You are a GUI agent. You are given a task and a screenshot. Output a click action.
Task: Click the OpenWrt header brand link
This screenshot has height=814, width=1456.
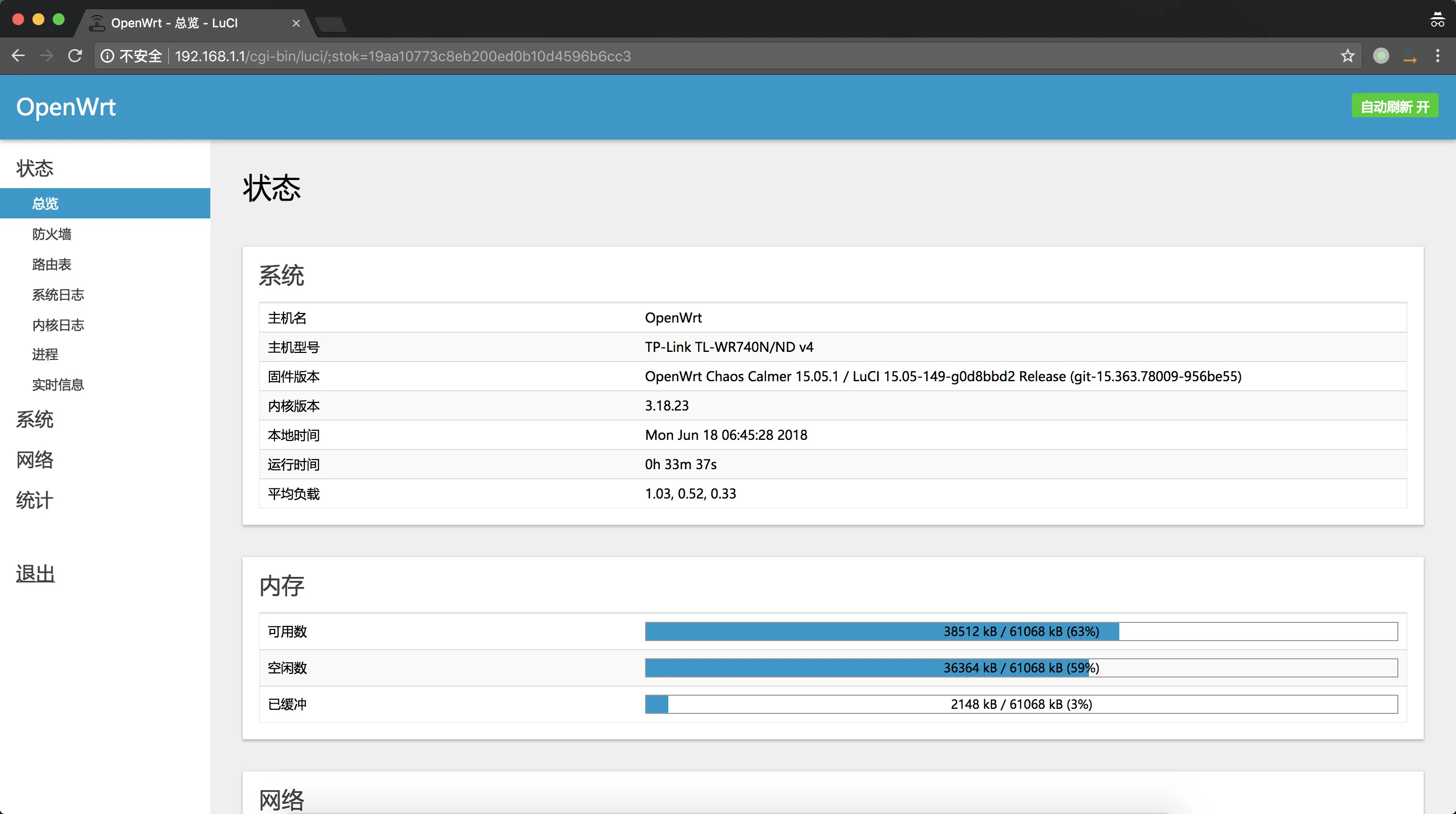coord(66,107)
